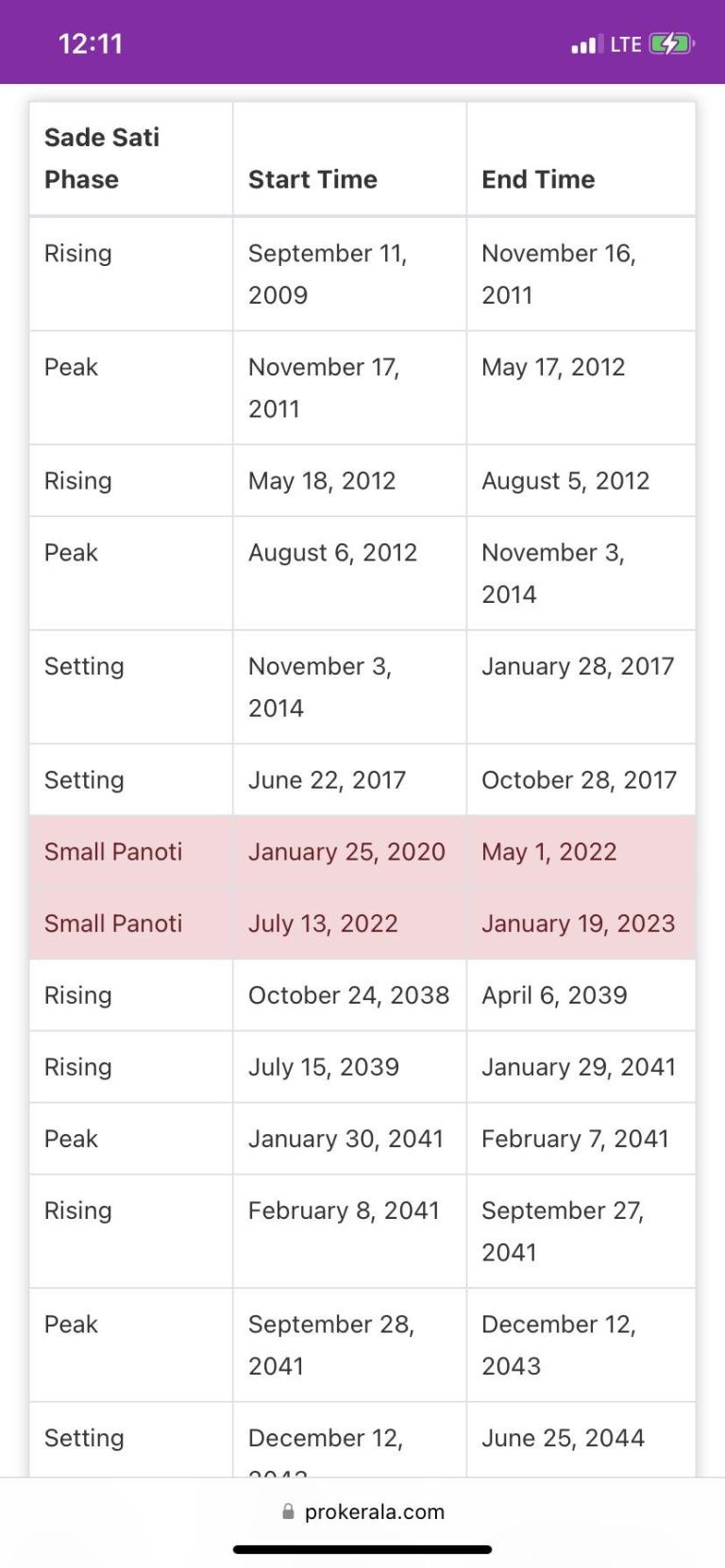Tap the August 6, 2012 start date
The width and height of the screenshot is (725, 1568).
pyautogui.click(x=332, y=553)
